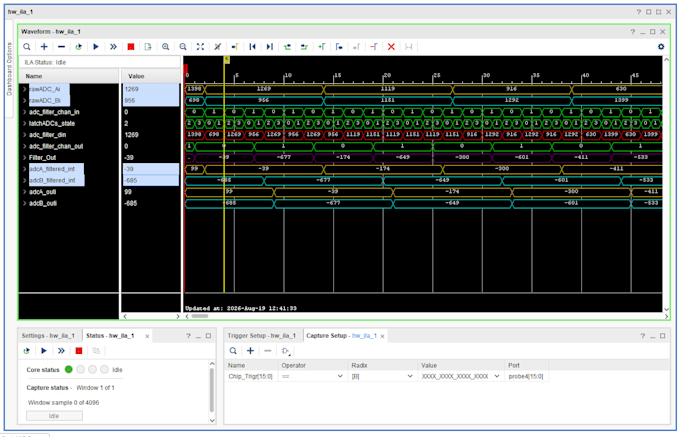This screenshot has width=680, height=437.
Task: Open waveform settings gear
Action: [661, 47]
